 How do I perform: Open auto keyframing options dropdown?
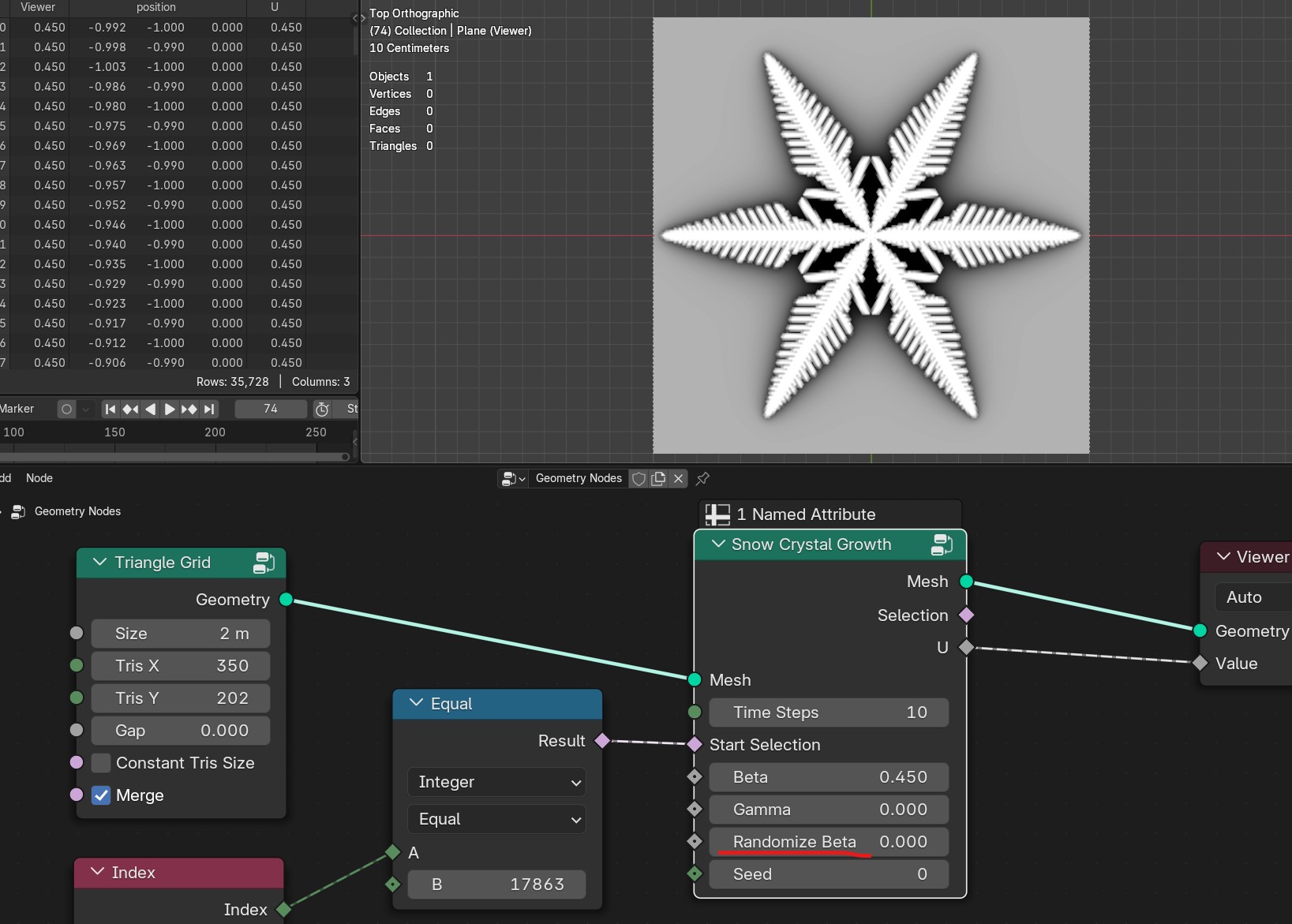click(86, 409)
